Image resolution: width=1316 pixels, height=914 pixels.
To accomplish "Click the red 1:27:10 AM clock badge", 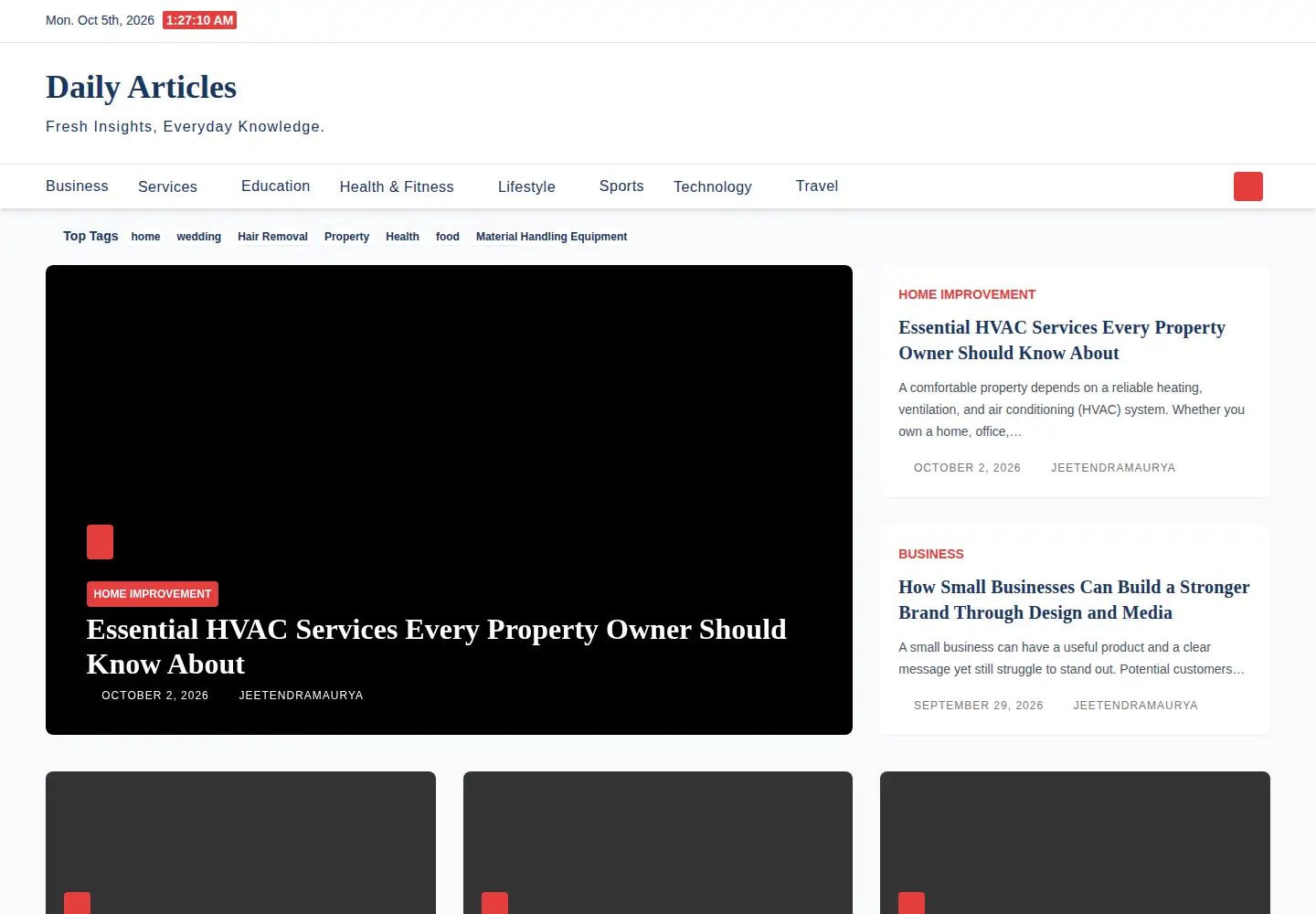I will 199,20.
